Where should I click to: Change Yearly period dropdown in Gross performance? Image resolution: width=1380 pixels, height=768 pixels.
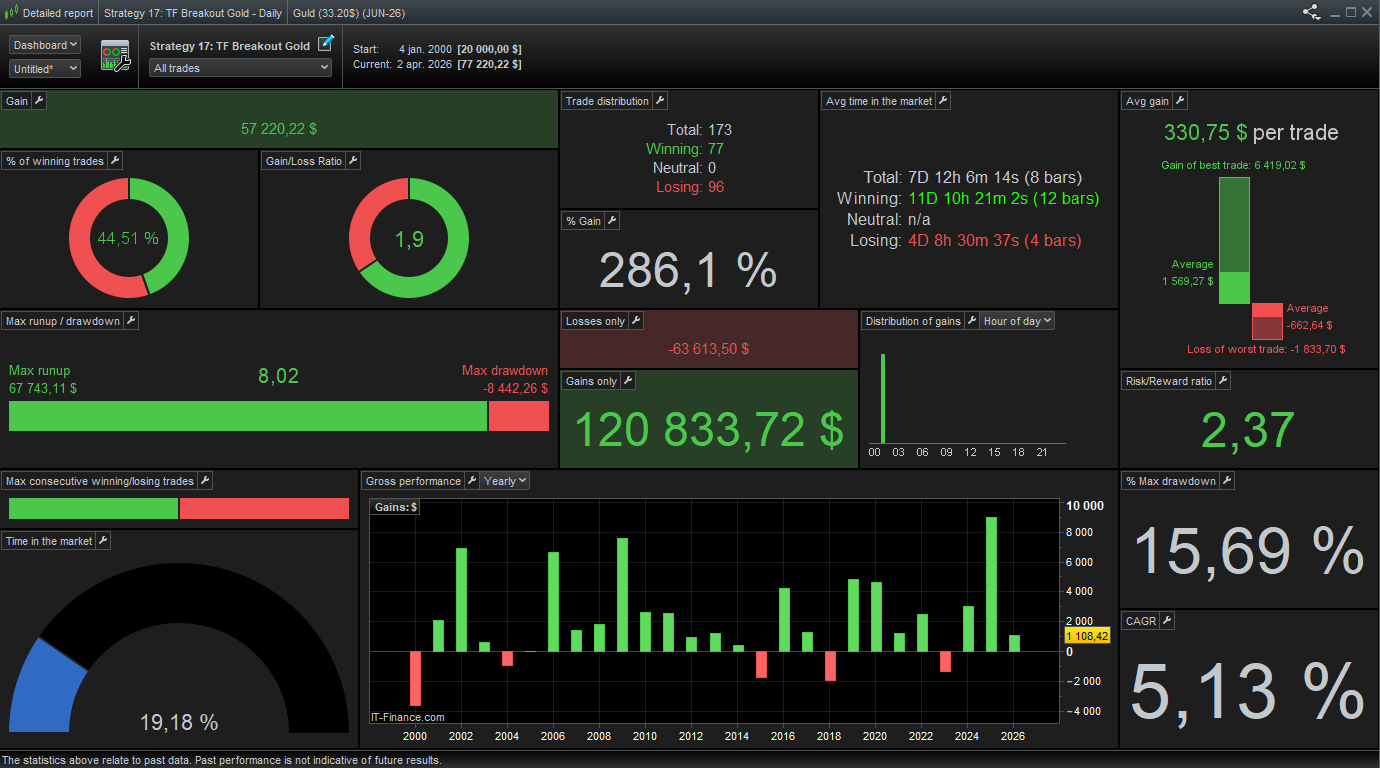505,481
